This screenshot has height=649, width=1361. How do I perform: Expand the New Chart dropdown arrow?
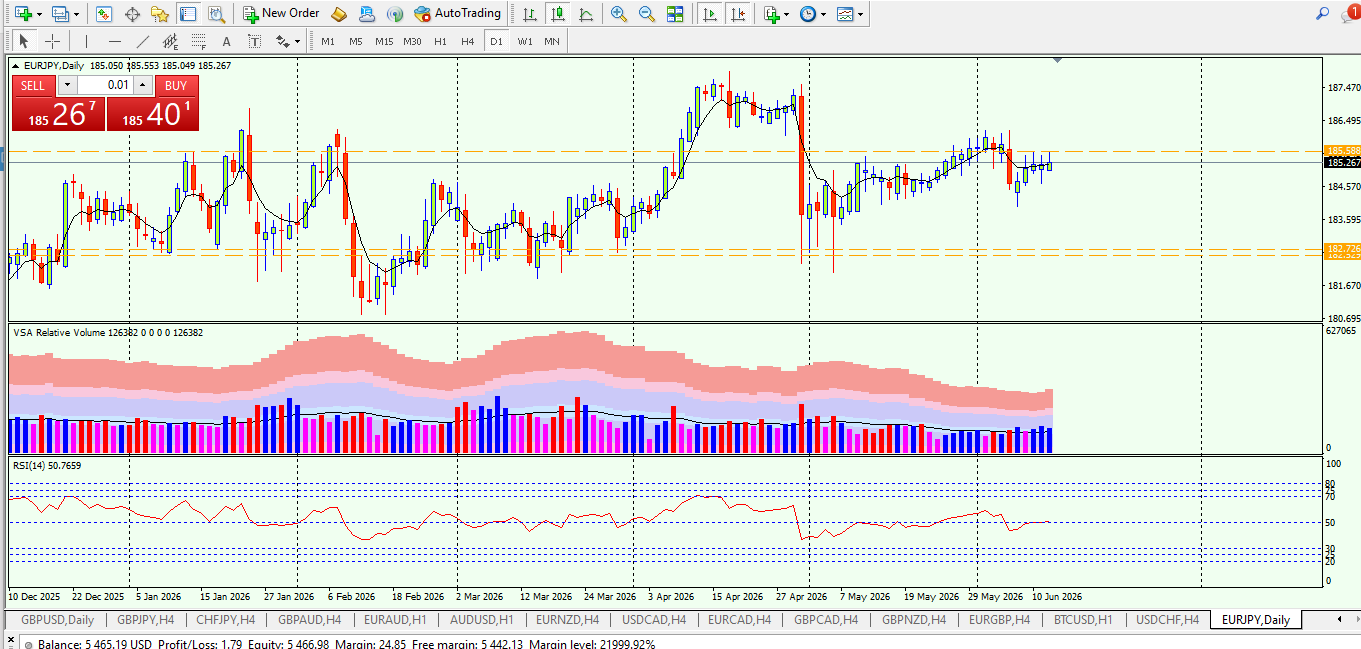coord(39,14)
